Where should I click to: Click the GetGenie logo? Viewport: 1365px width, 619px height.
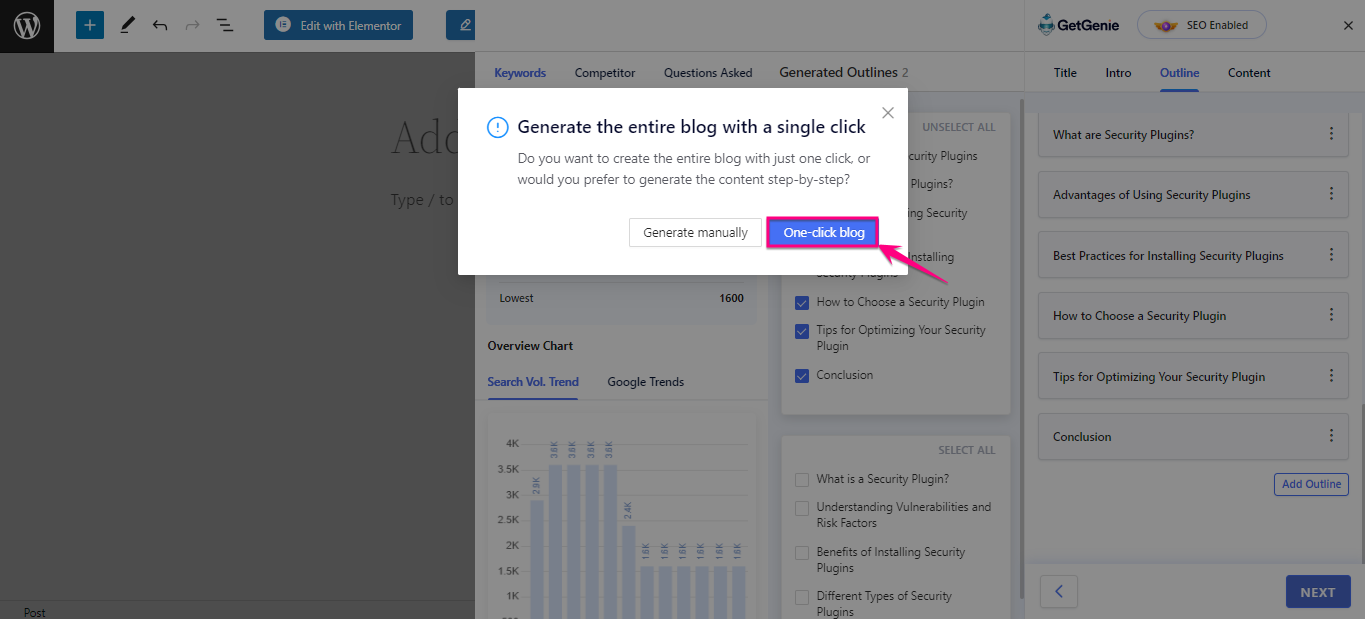1079,25
